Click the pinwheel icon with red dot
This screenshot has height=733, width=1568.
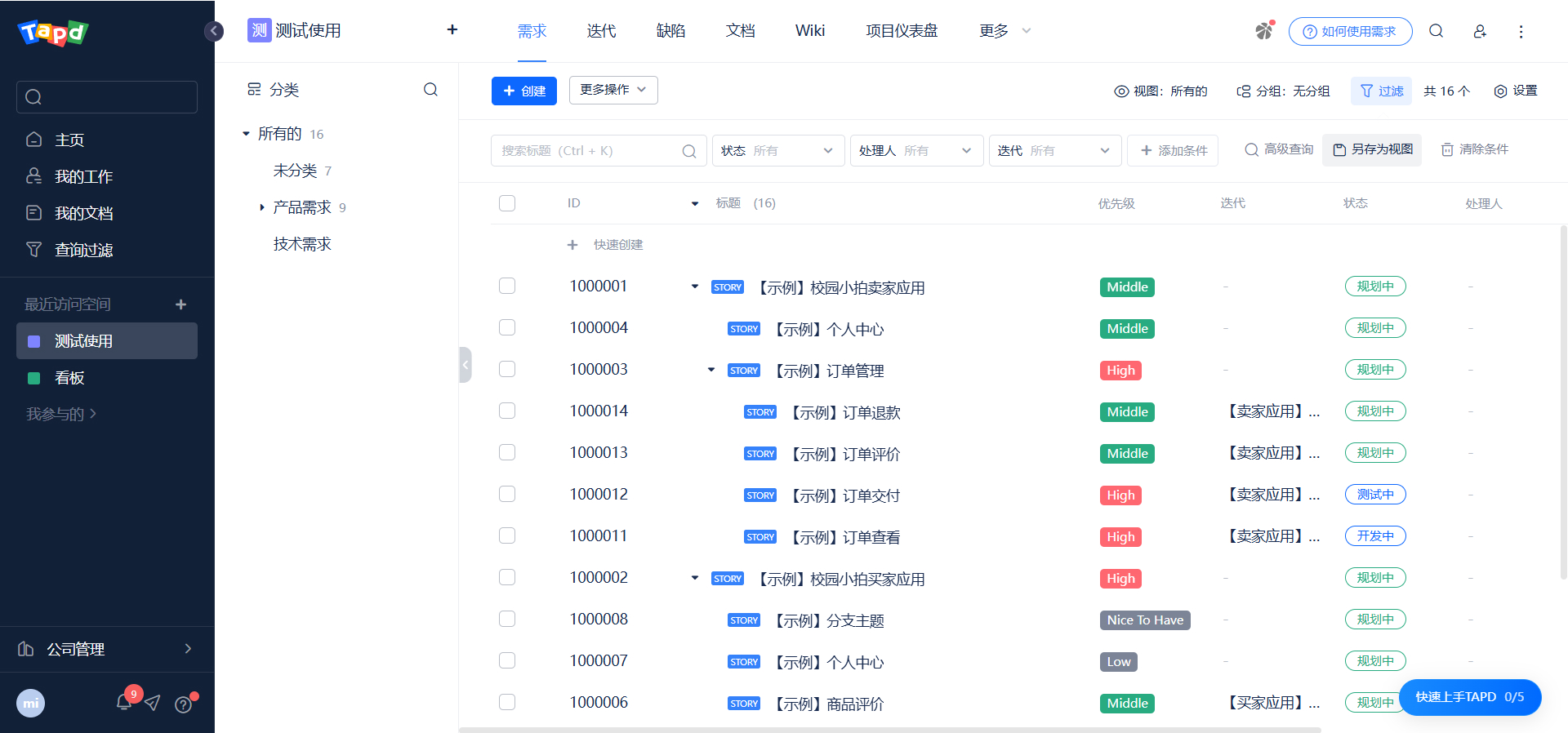click(x=1264, y=30)
